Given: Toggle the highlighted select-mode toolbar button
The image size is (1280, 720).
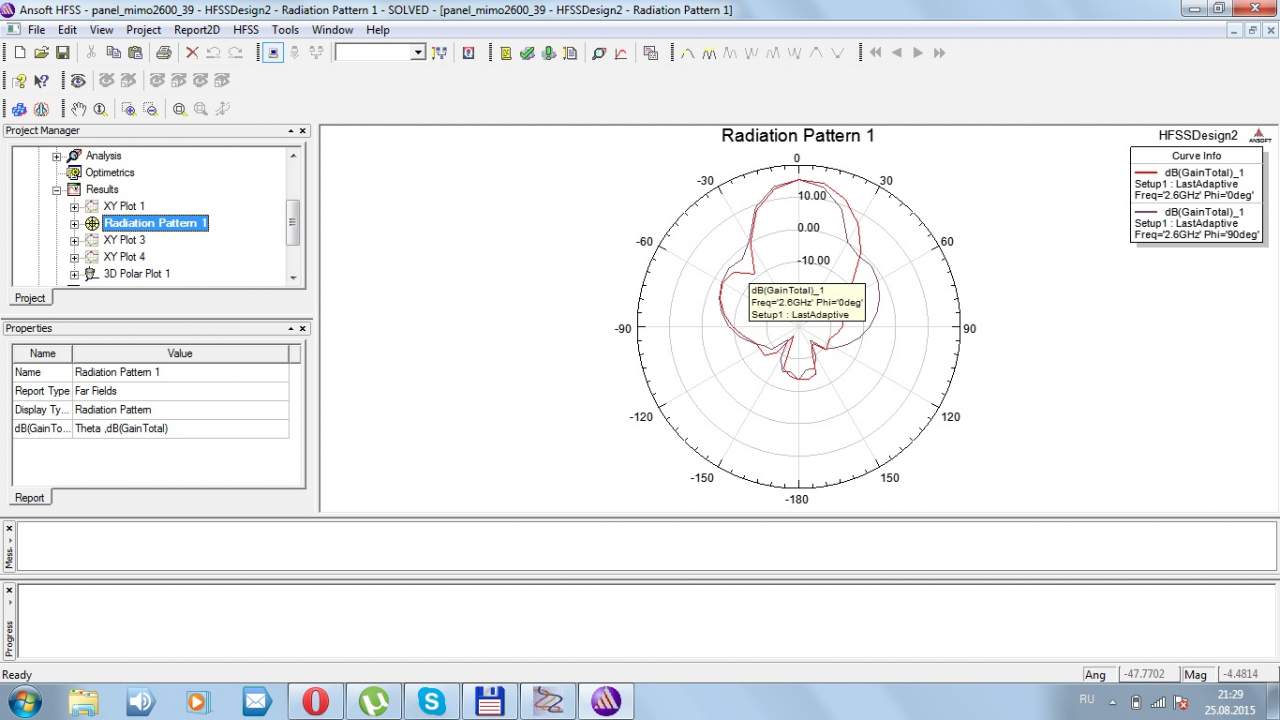Looking at the screenshot, I should click(273, 53).
